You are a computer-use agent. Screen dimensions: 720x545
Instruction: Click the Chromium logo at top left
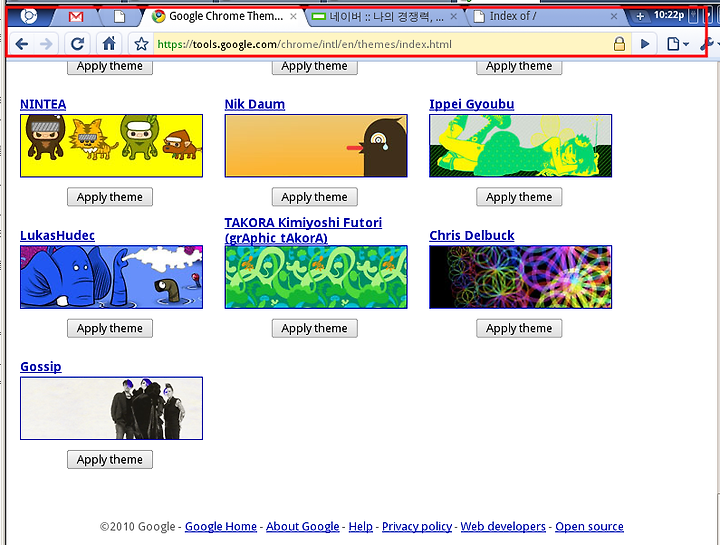coord(28,17)
